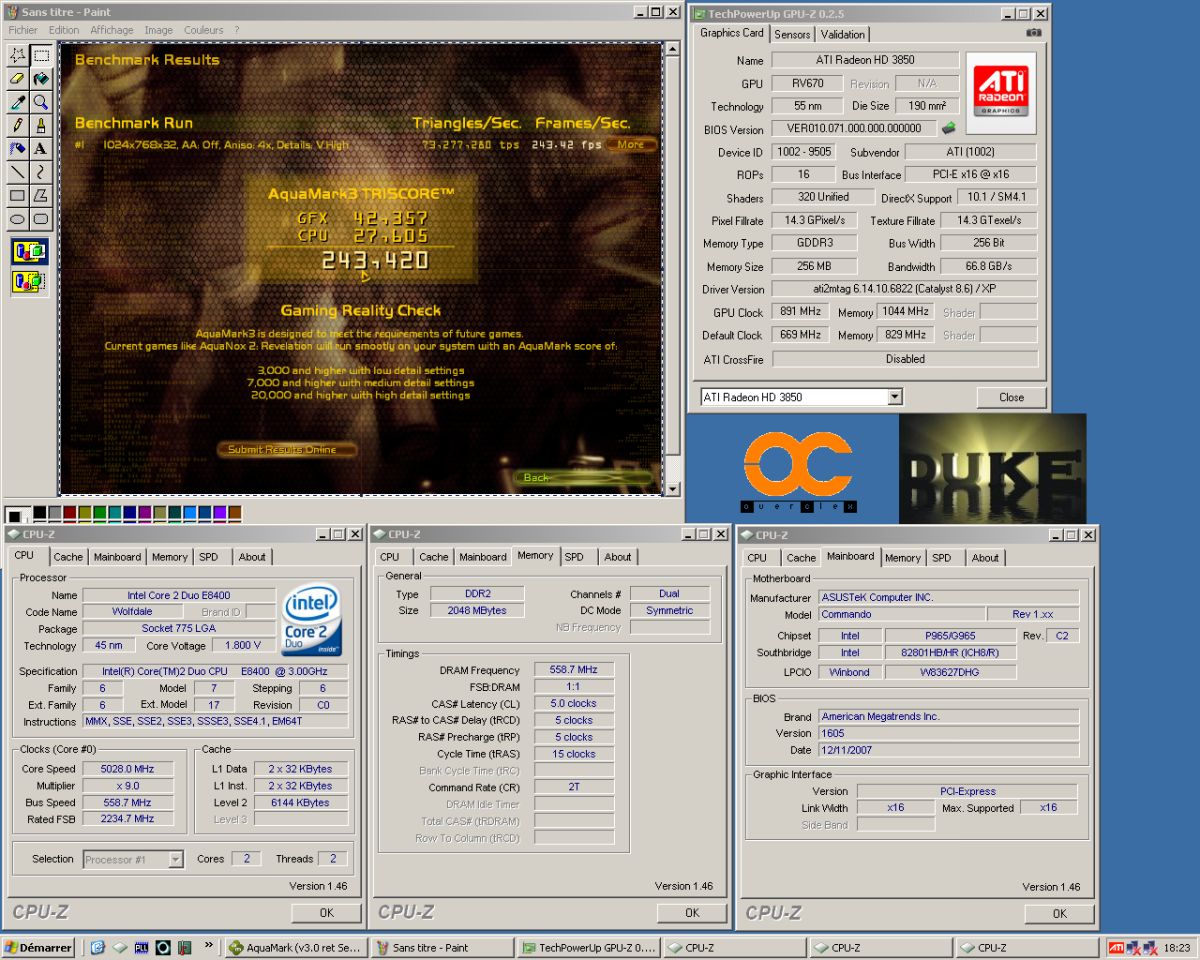Select the Rounded Rectangle tool
1200x960 pixels.
click(x=41, y=218)
